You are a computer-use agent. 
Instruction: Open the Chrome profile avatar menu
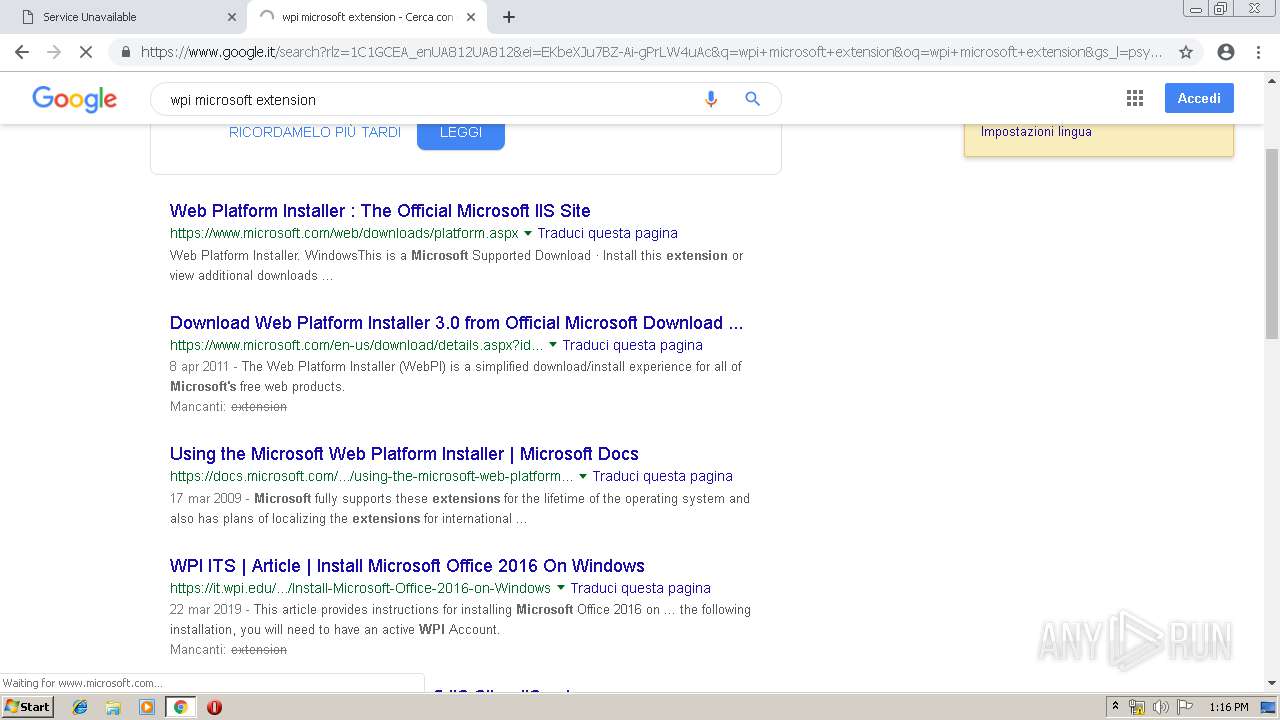point(1226,52)
